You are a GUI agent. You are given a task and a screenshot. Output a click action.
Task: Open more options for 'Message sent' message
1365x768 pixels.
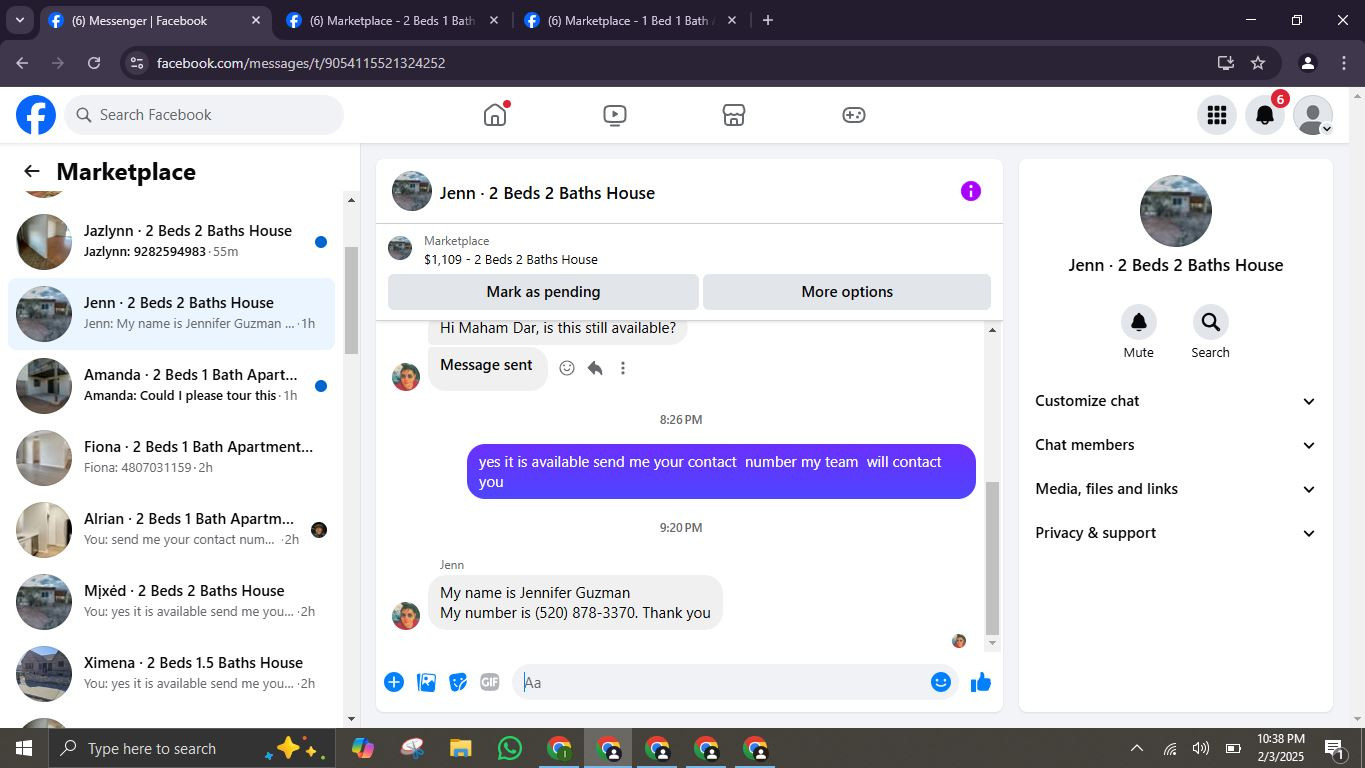pos(623,368)
